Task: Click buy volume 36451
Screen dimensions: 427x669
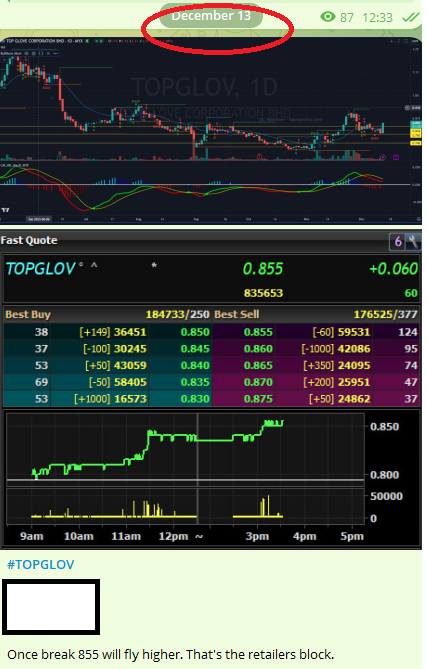Action: tap(130, 332)
